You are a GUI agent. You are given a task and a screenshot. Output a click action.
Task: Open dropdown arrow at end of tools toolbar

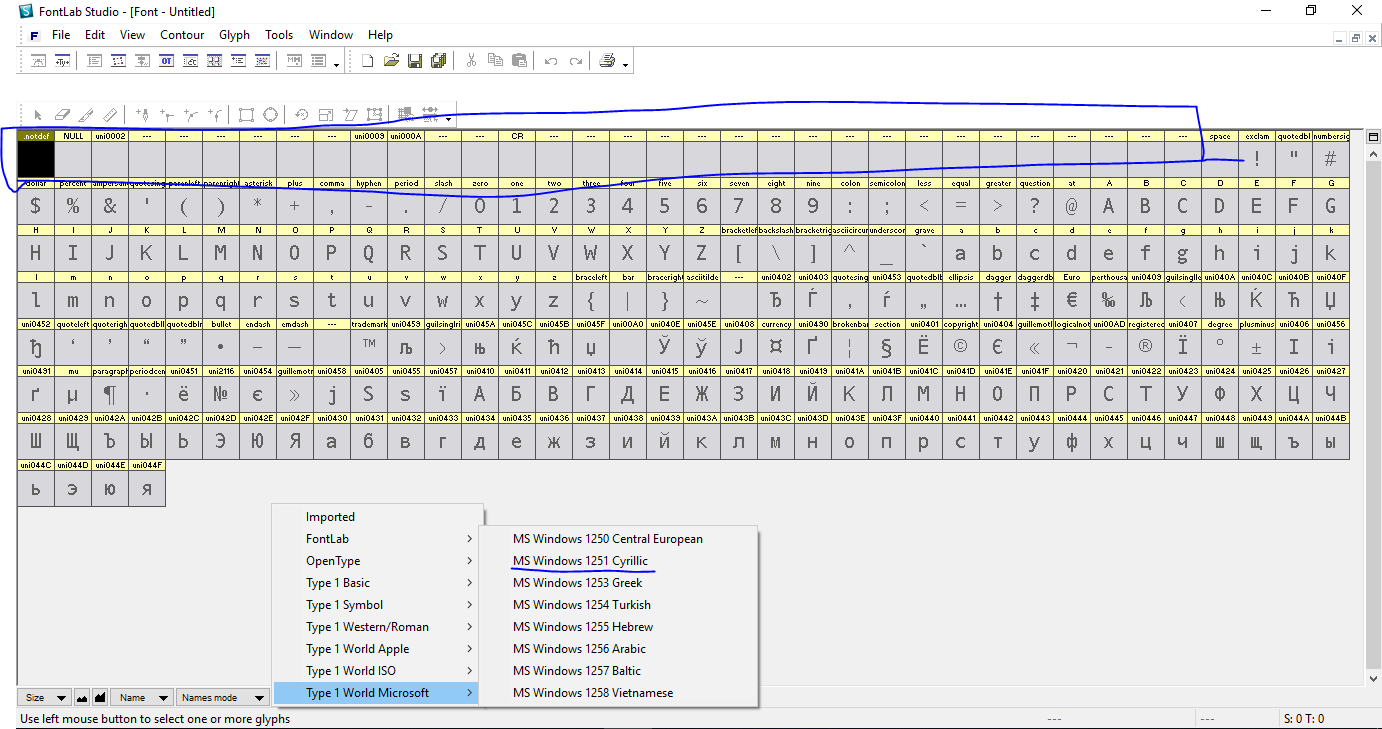pyautogui.click(x=448, y=119)
